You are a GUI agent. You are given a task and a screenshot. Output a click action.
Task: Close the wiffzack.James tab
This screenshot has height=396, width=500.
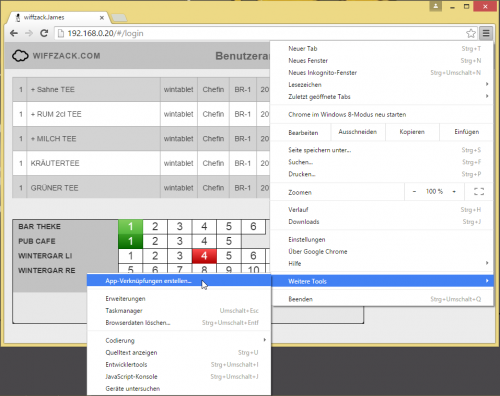[x=102, y=18]
